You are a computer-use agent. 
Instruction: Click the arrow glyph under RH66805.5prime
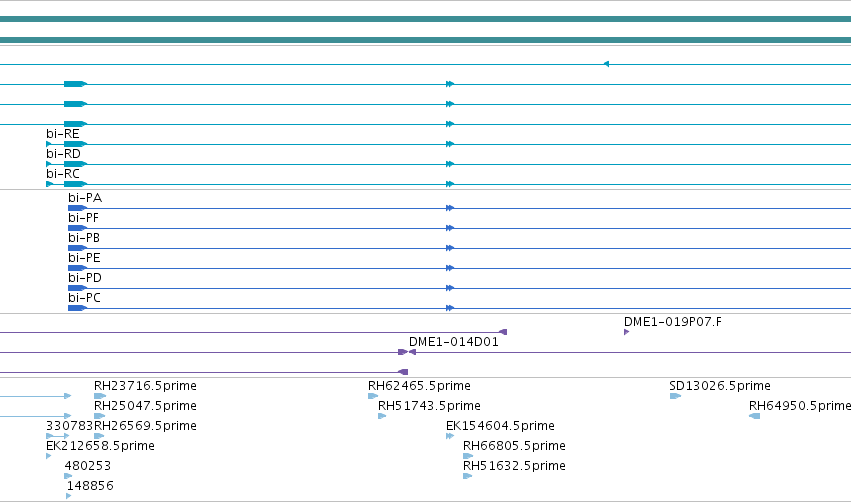click(x=468, y=456)
